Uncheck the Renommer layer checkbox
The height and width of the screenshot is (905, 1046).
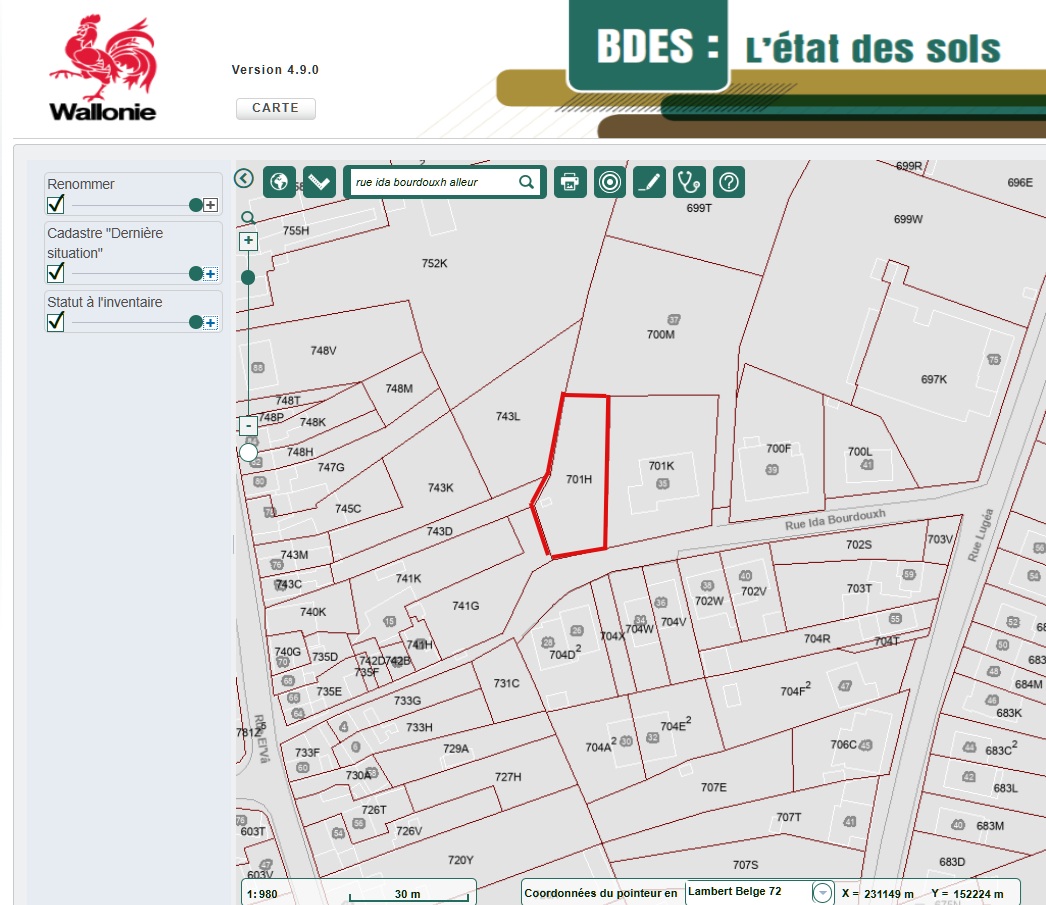pyautogui.click(x=56, y=205)
